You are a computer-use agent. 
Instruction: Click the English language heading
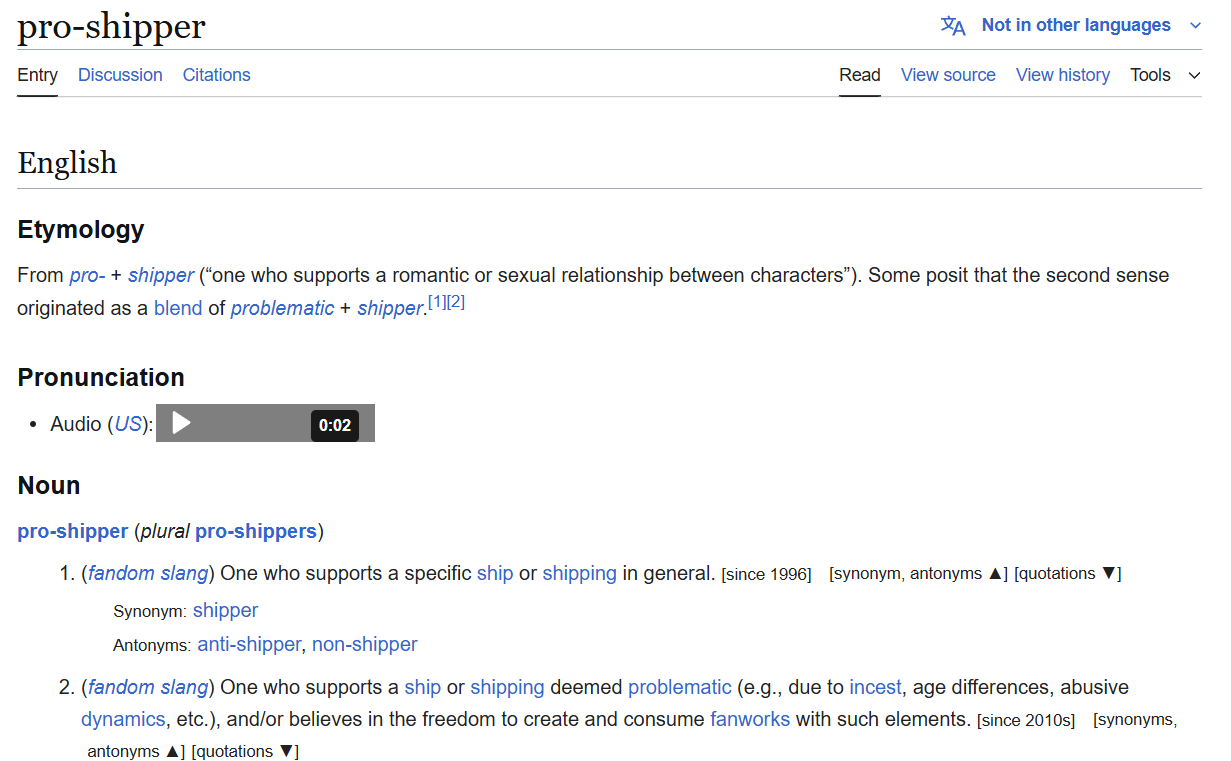pyautogui.click(x=67, y=163)
